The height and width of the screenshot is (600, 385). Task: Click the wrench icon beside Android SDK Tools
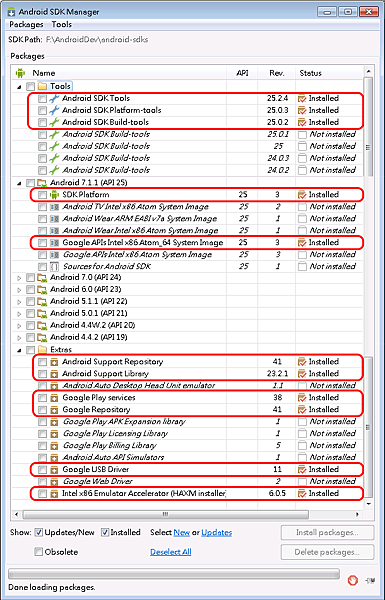tap(54, 98)
